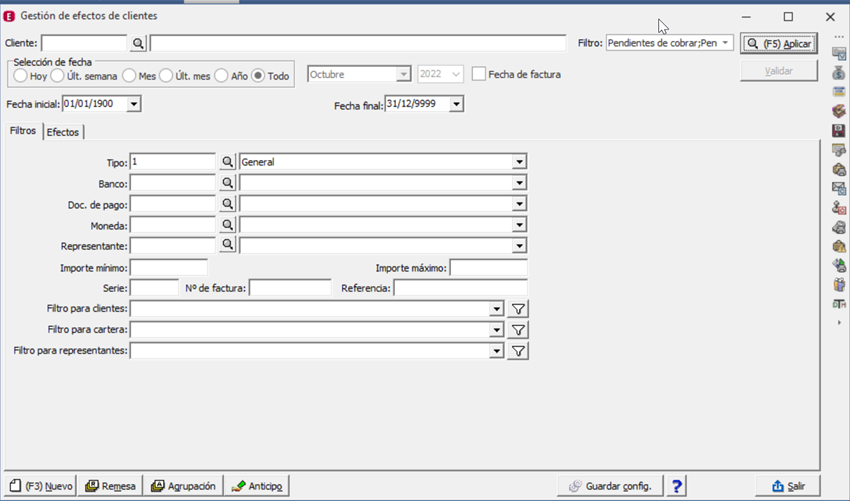Expand the Filtro para representantes dropdown arrow
The width and height of the screenshot is (850, 501).
(497, 351)
